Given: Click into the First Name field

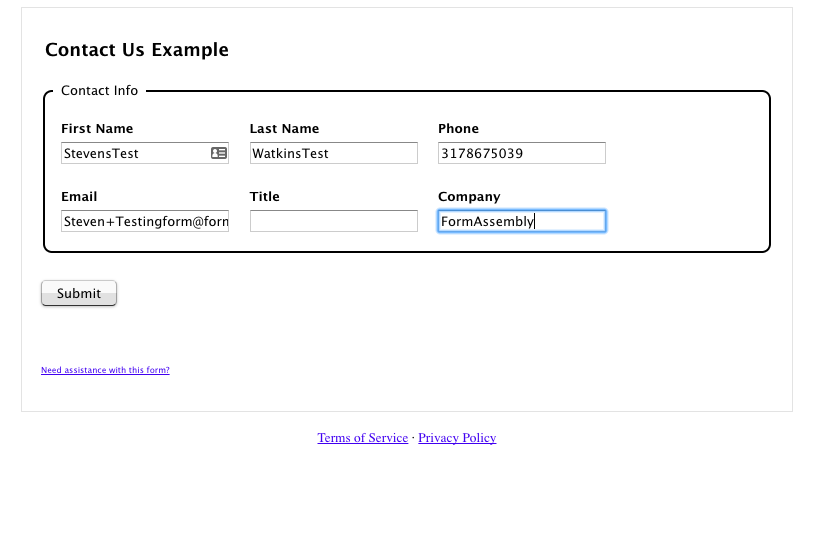Looking at the screenshot, I should click(145, 153).
